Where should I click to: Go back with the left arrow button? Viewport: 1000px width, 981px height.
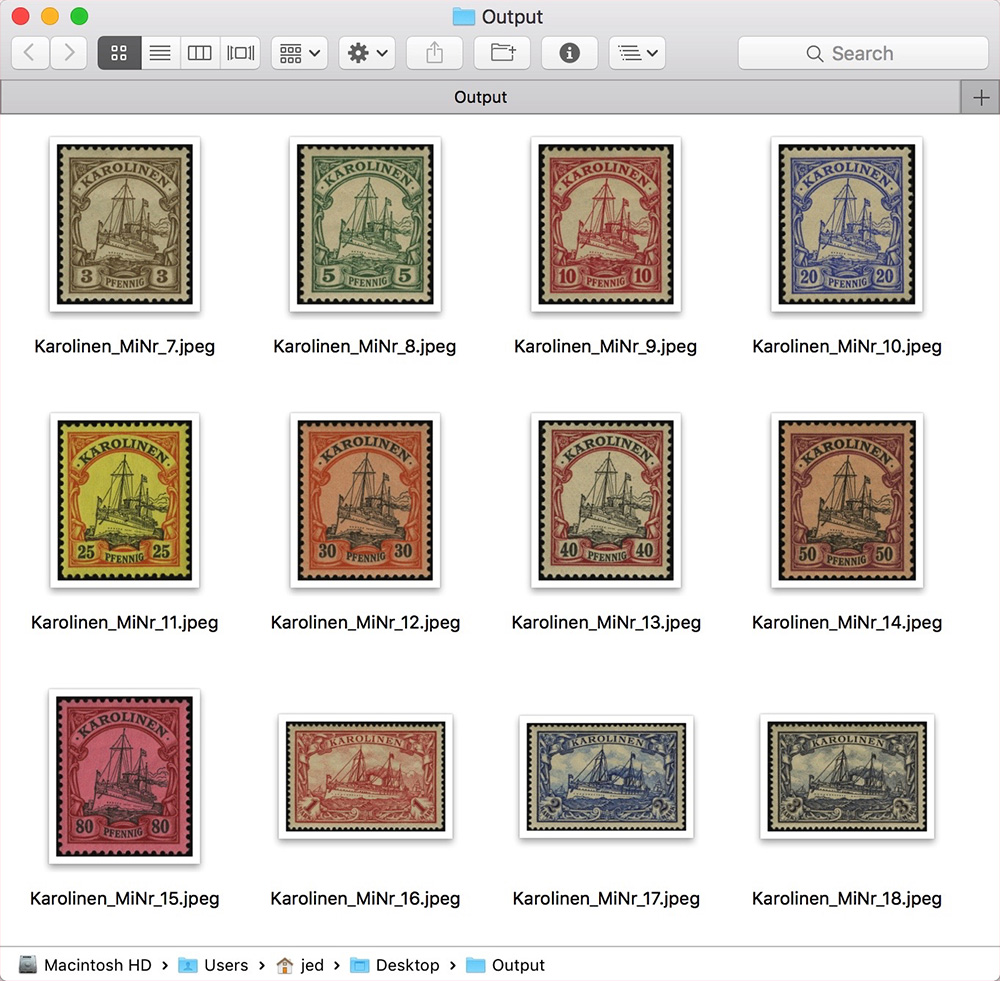pyautogui.click(x=29, y=52)
